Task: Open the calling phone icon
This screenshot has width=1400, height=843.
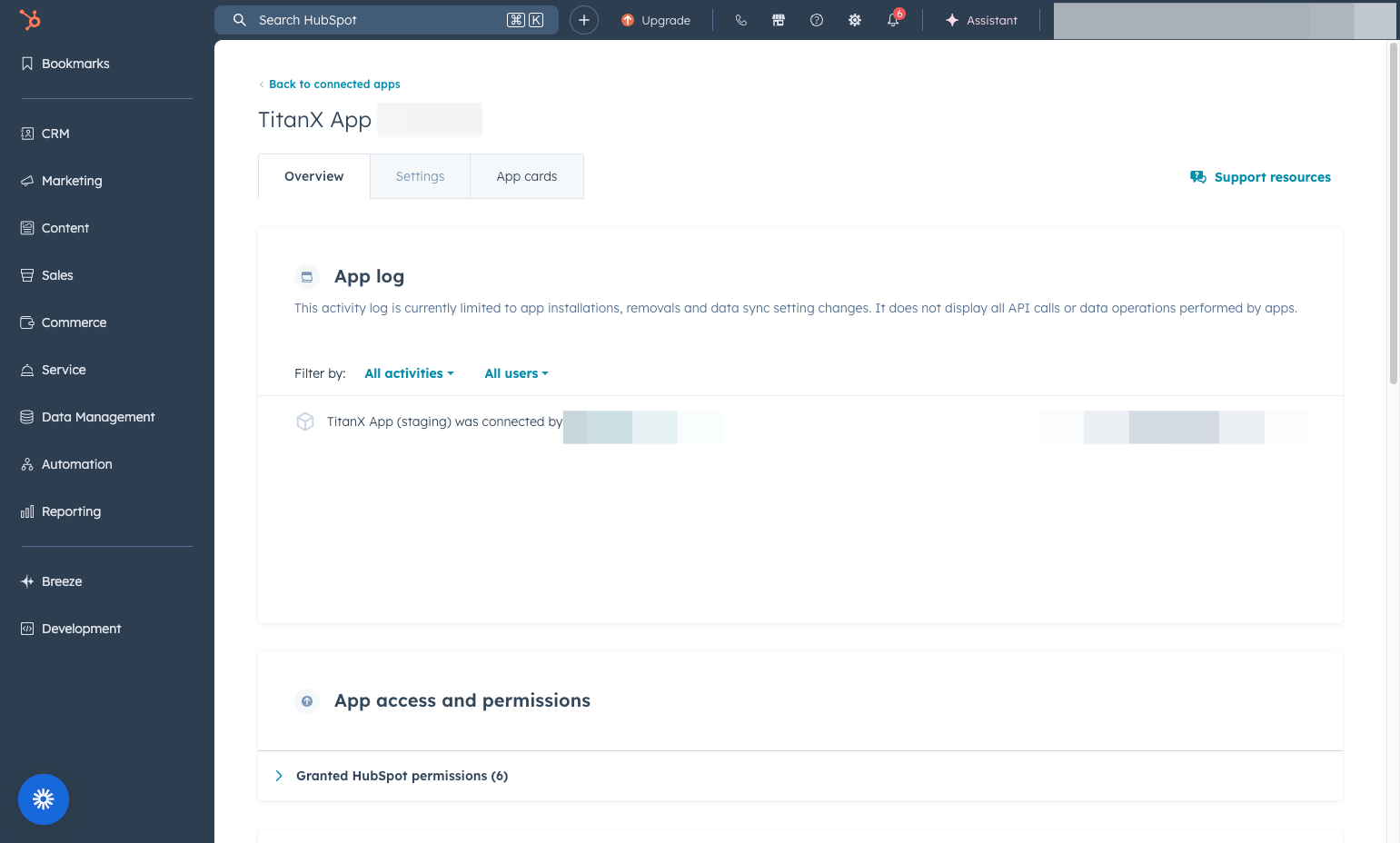Action: (x=741, y=20)
